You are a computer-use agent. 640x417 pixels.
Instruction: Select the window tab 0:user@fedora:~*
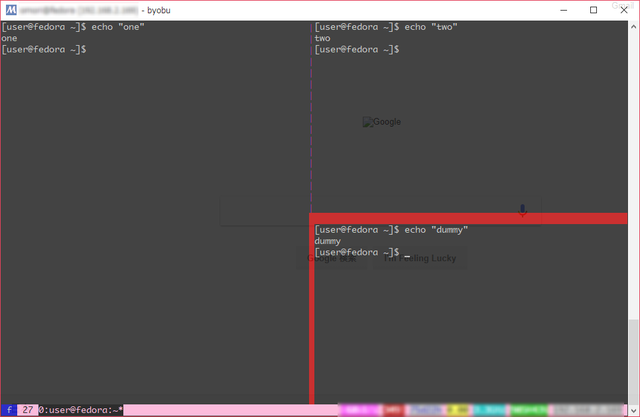(80, 410)
